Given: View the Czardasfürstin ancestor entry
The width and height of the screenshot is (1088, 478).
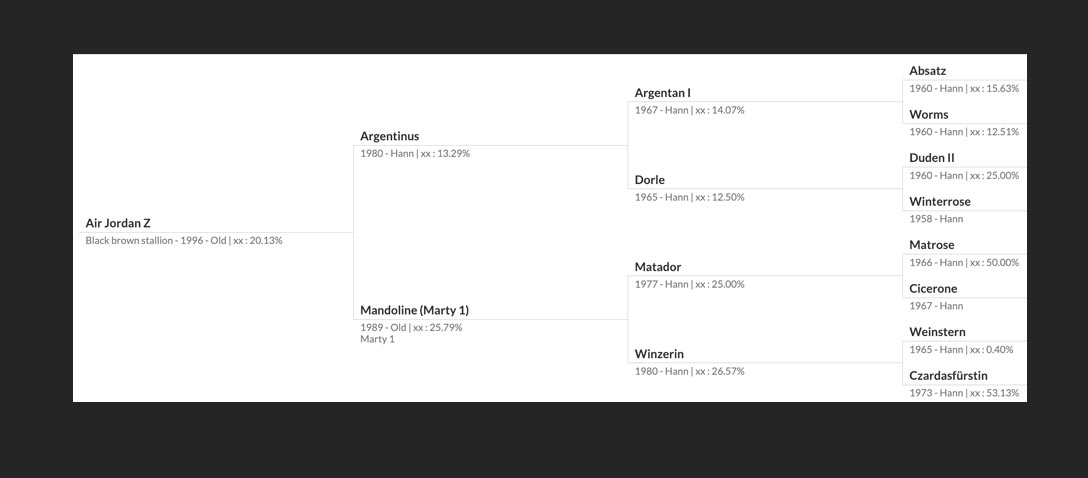Looking at the screenshot, I should click(948, 376).
